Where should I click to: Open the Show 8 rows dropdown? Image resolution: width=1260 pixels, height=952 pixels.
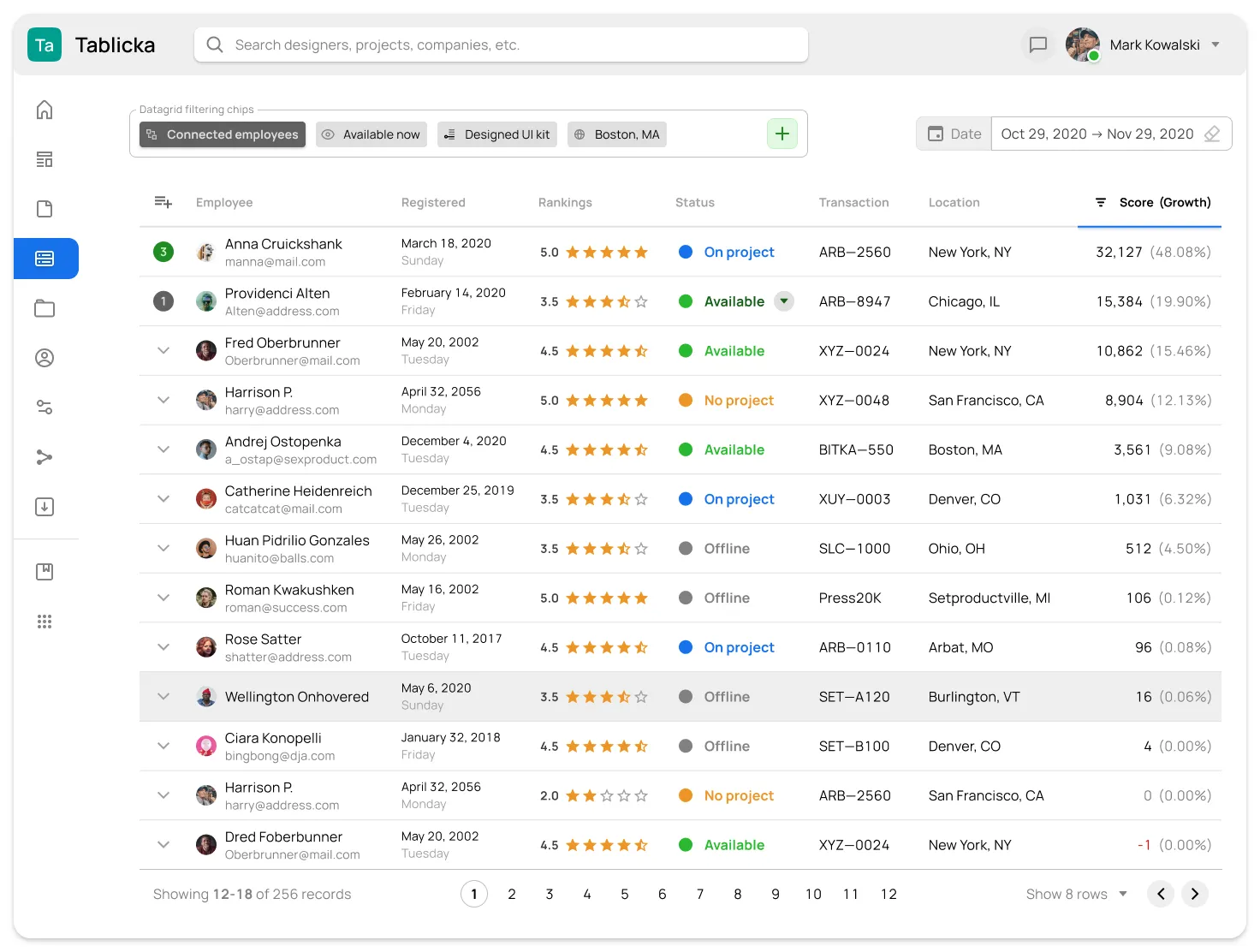point(1076,894)
